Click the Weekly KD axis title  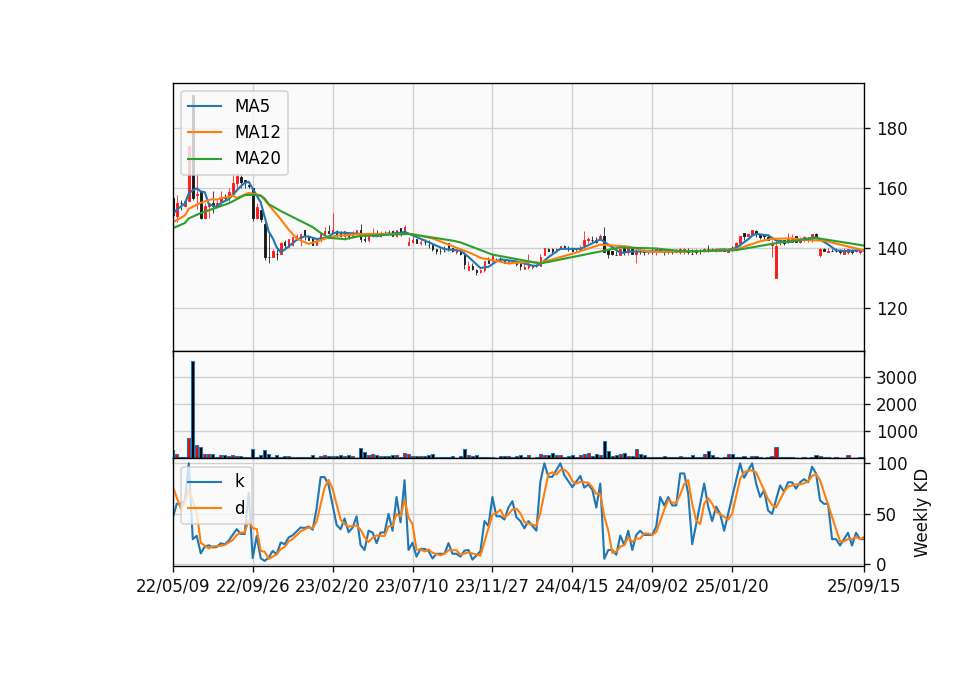921,514
